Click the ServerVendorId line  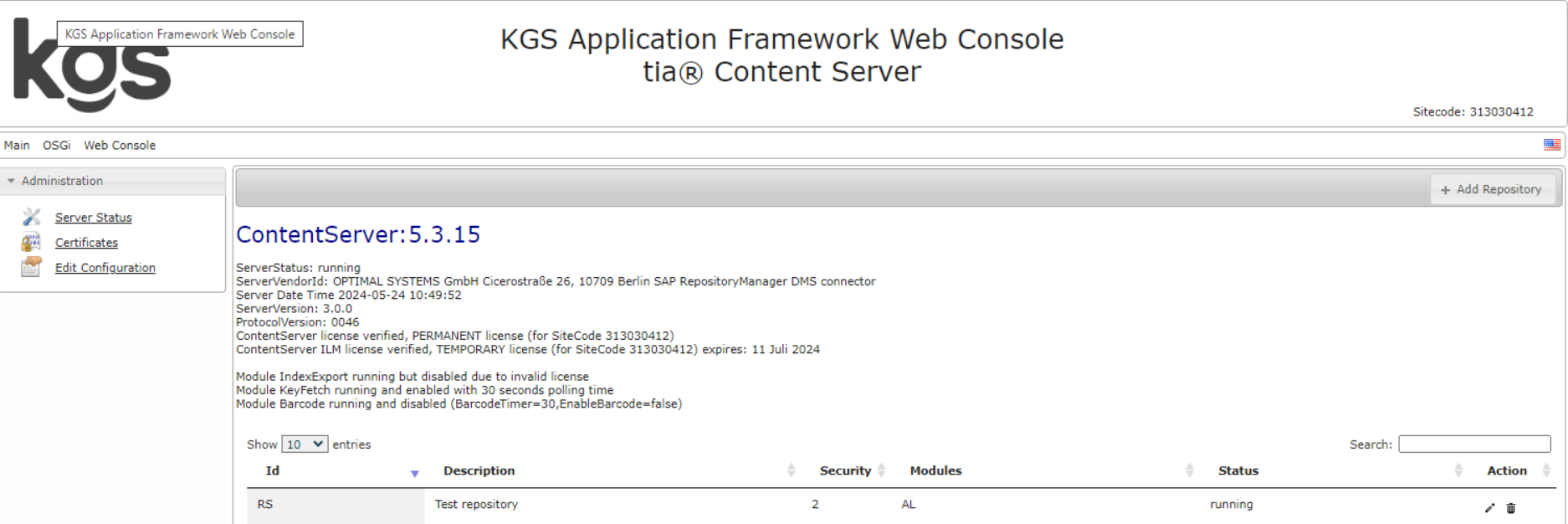556,281
